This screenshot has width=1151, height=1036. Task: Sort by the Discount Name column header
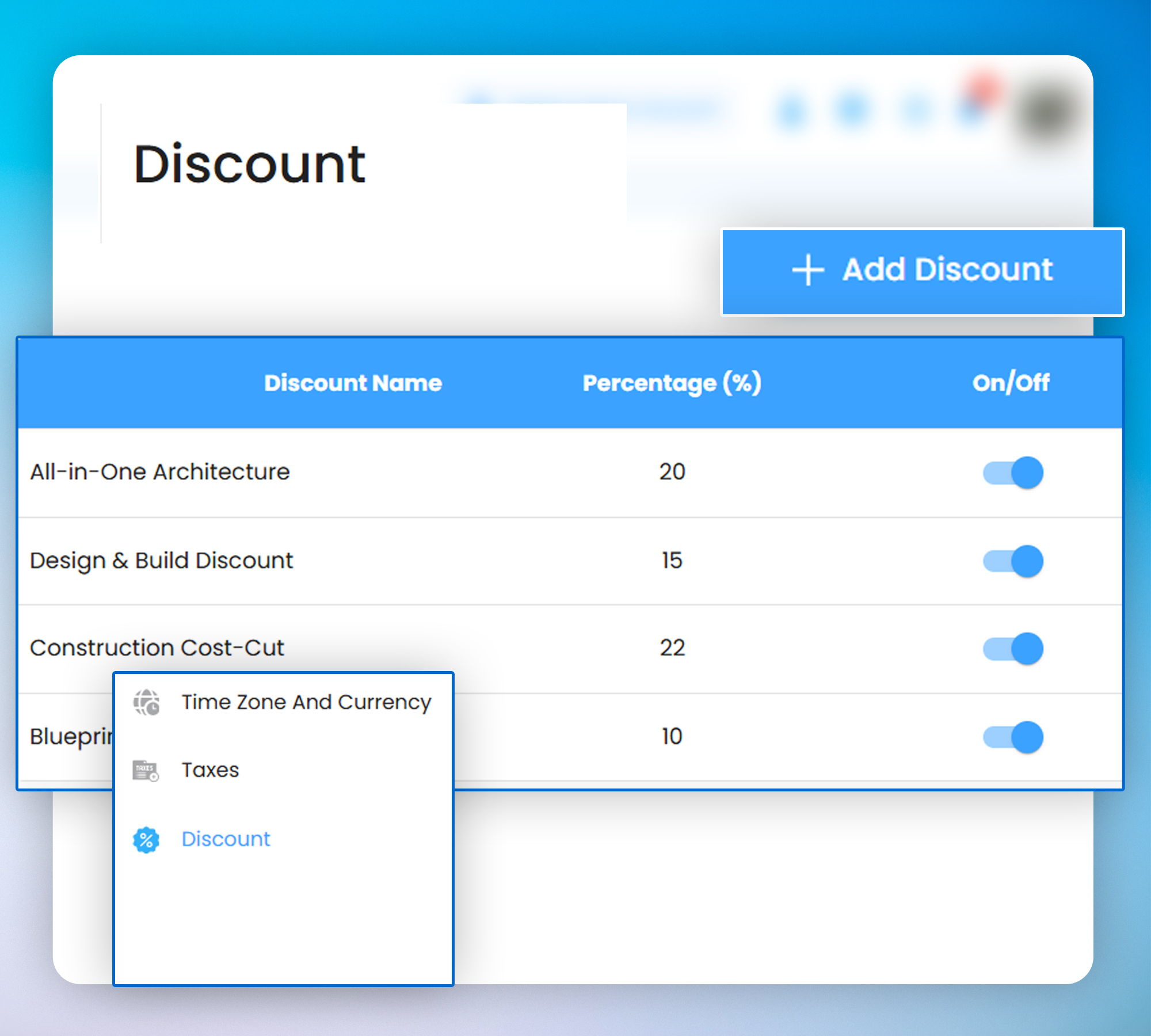353,383
